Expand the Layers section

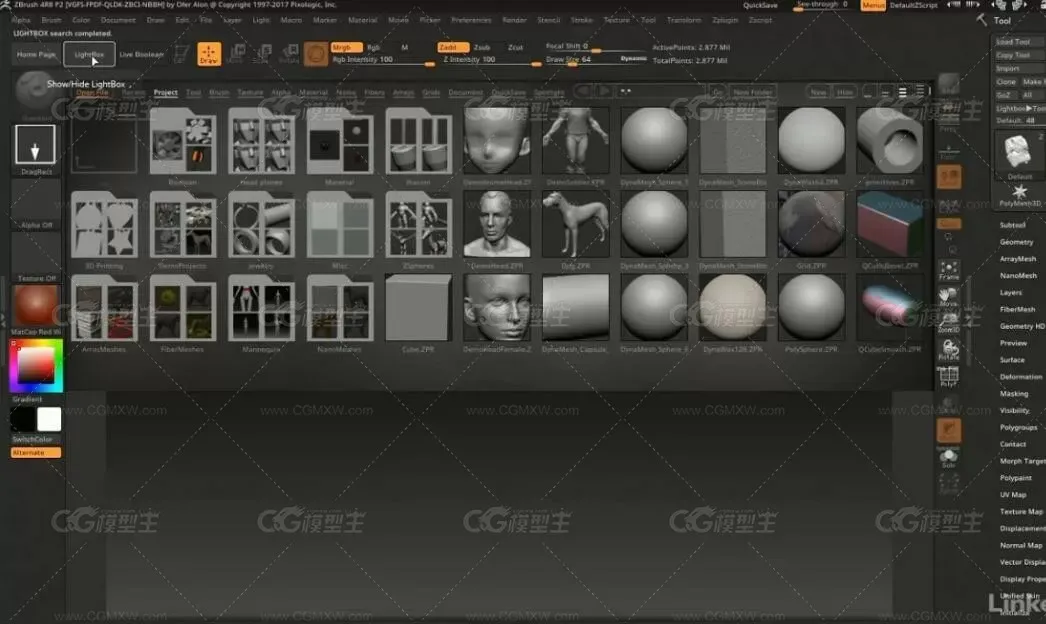(x=1010, y=292)
